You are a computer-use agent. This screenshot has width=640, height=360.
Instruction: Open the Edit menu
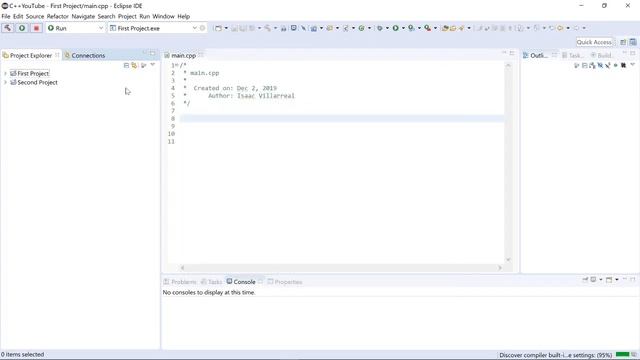pyautogui.click(x=18, y=16)
